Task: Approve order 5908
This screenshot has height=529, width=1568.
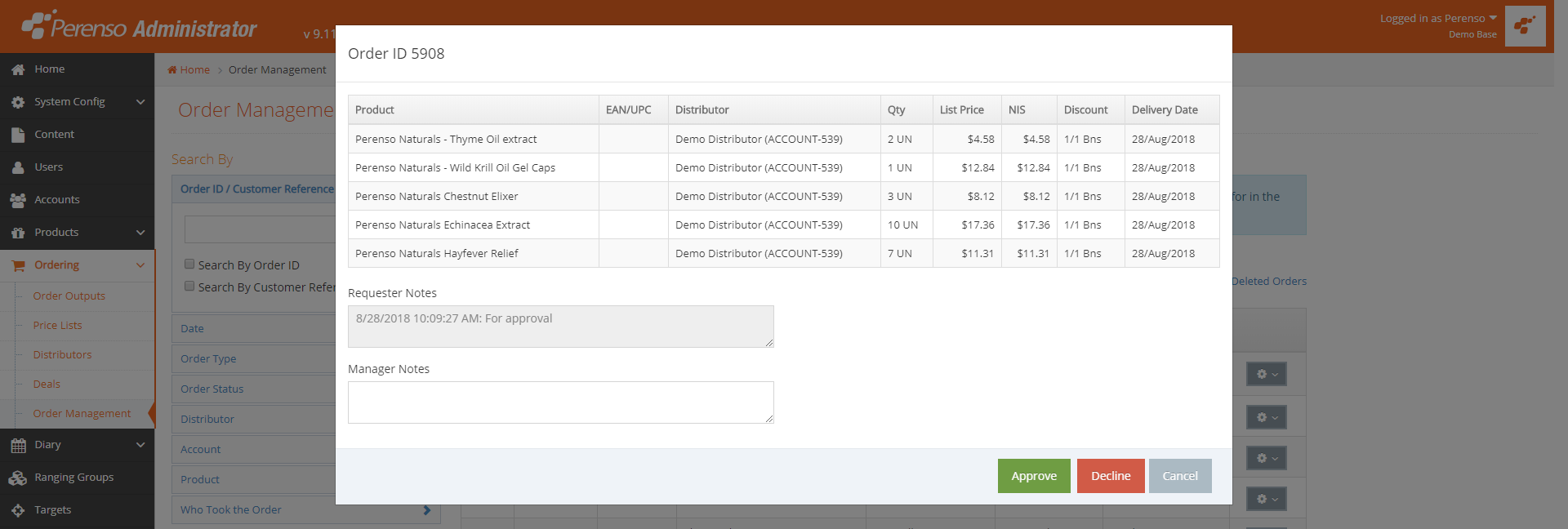Action: [1034, 476]
